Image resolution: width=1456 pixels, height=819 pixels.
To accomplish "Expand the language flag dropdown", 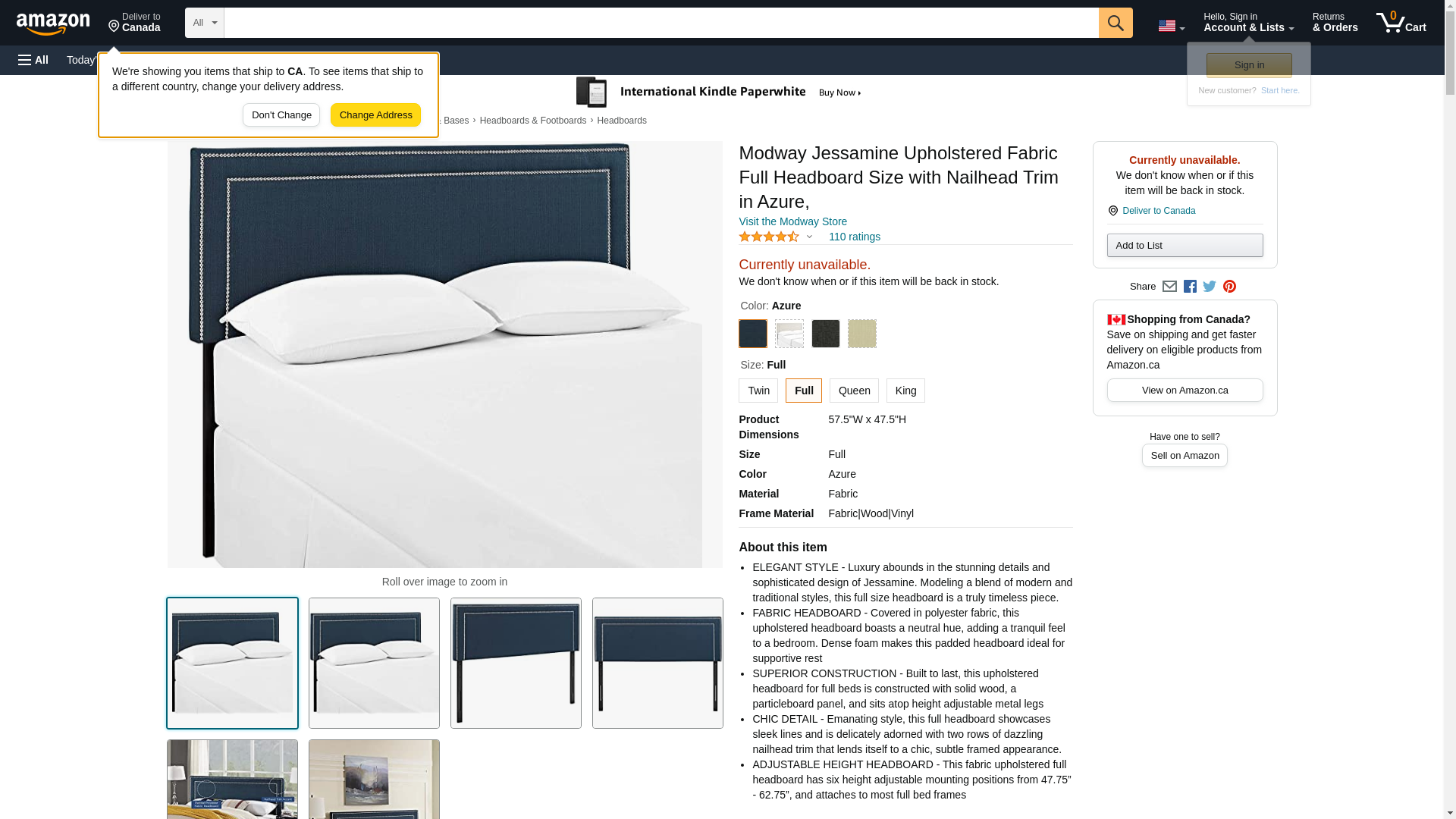I will pyautogui.click(x=1171, y=27).
